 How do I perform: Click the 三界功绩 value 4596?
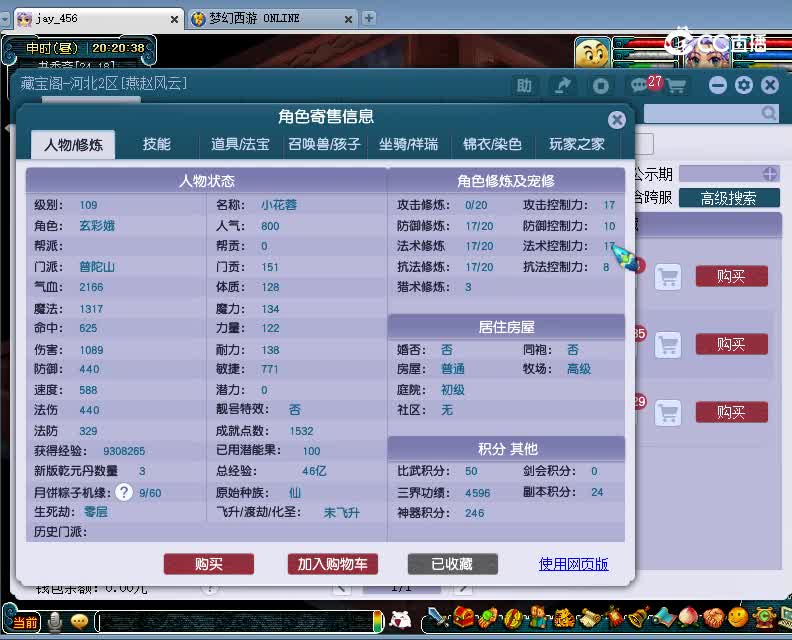click(x=477, y=493)
